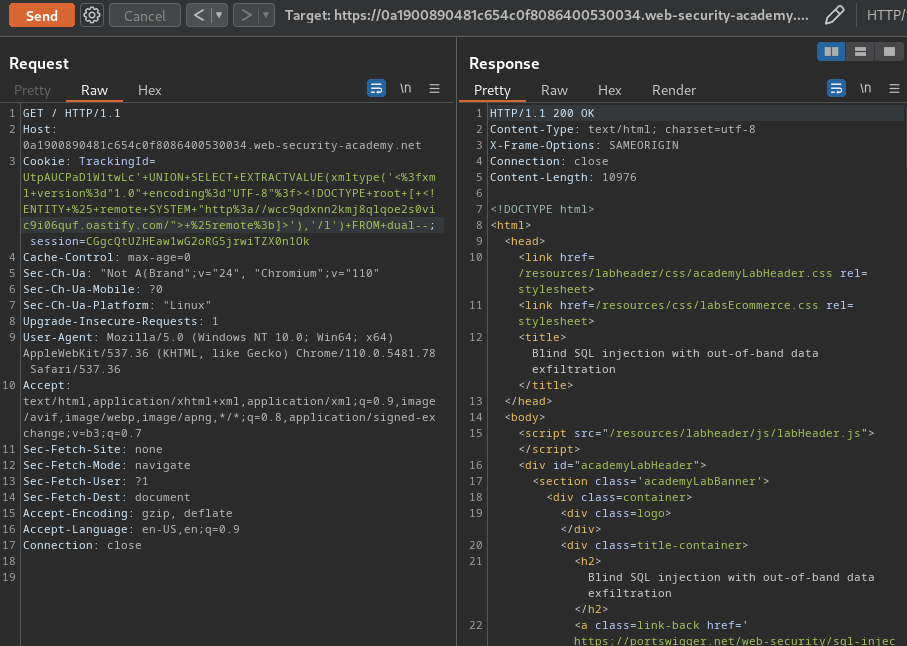The image size is (907, 646).
Task: Click the Accept-Language header line
Action: [x=131, y=529]
